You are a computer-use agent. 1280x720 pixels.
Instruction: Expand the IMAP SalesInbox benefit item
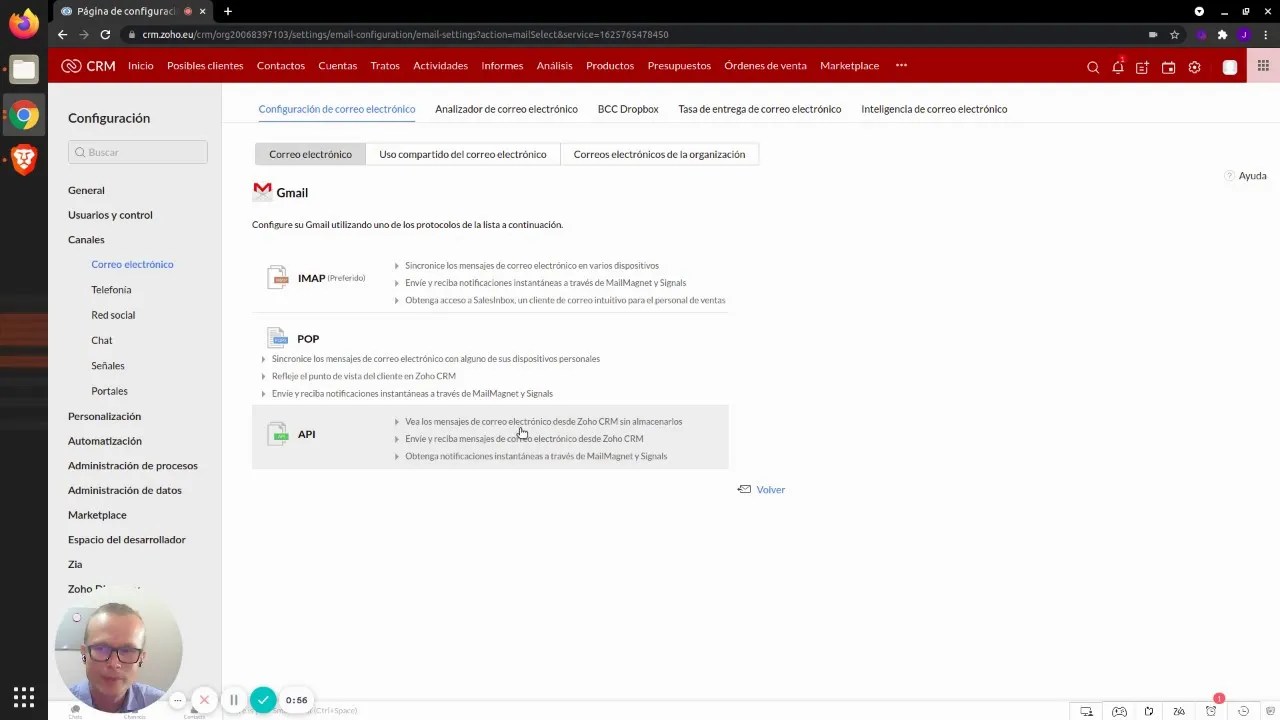pyautogui.click(x=565, y=300)
